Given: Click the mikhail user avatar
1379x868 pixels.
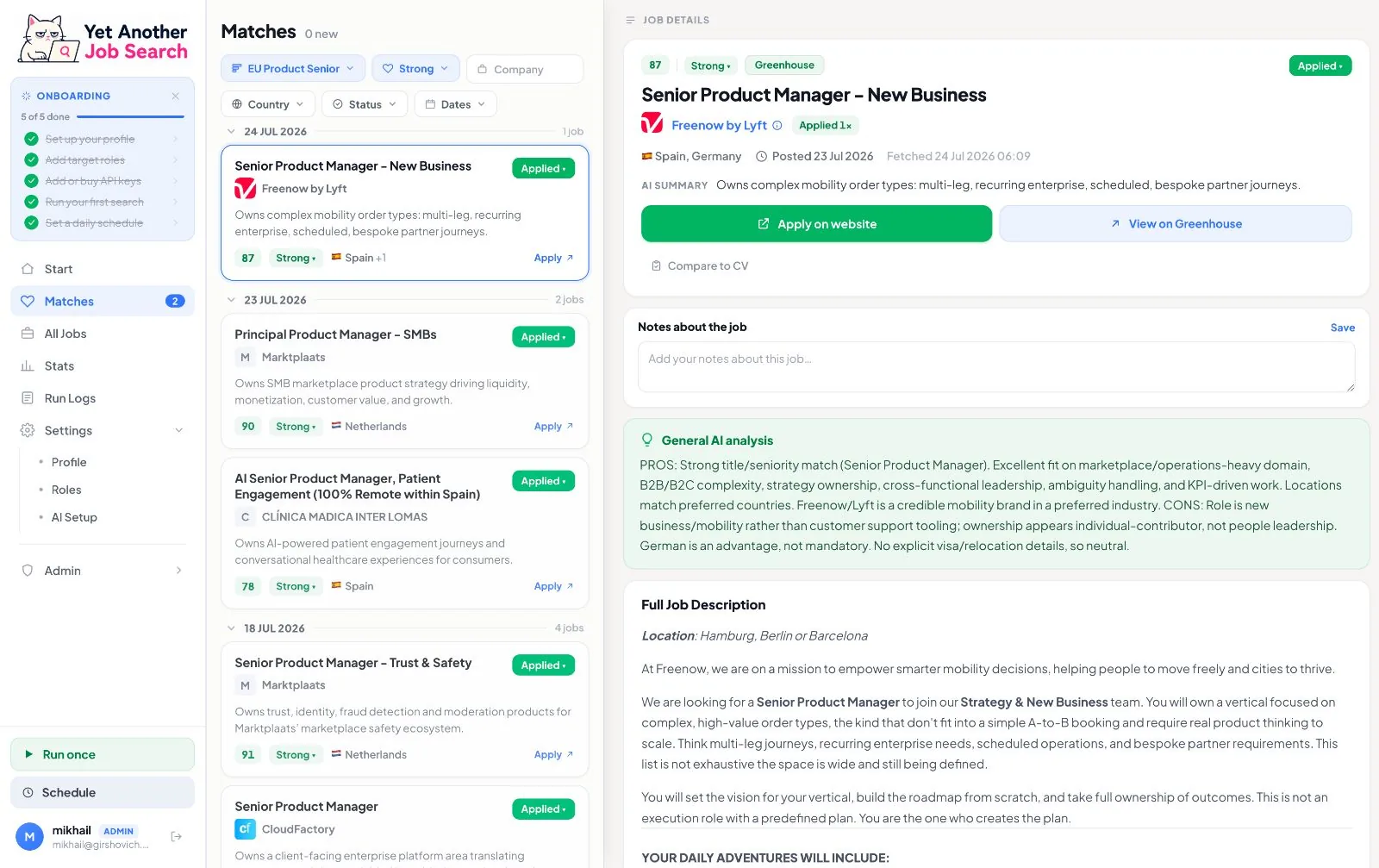Looking at the screenshot, I should click(x=29, y=836).
